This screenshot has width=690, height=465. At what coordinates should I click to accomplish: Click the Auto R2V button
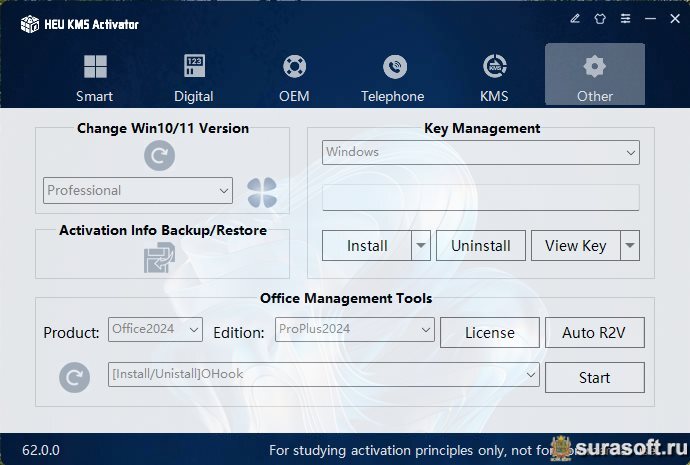595,333
